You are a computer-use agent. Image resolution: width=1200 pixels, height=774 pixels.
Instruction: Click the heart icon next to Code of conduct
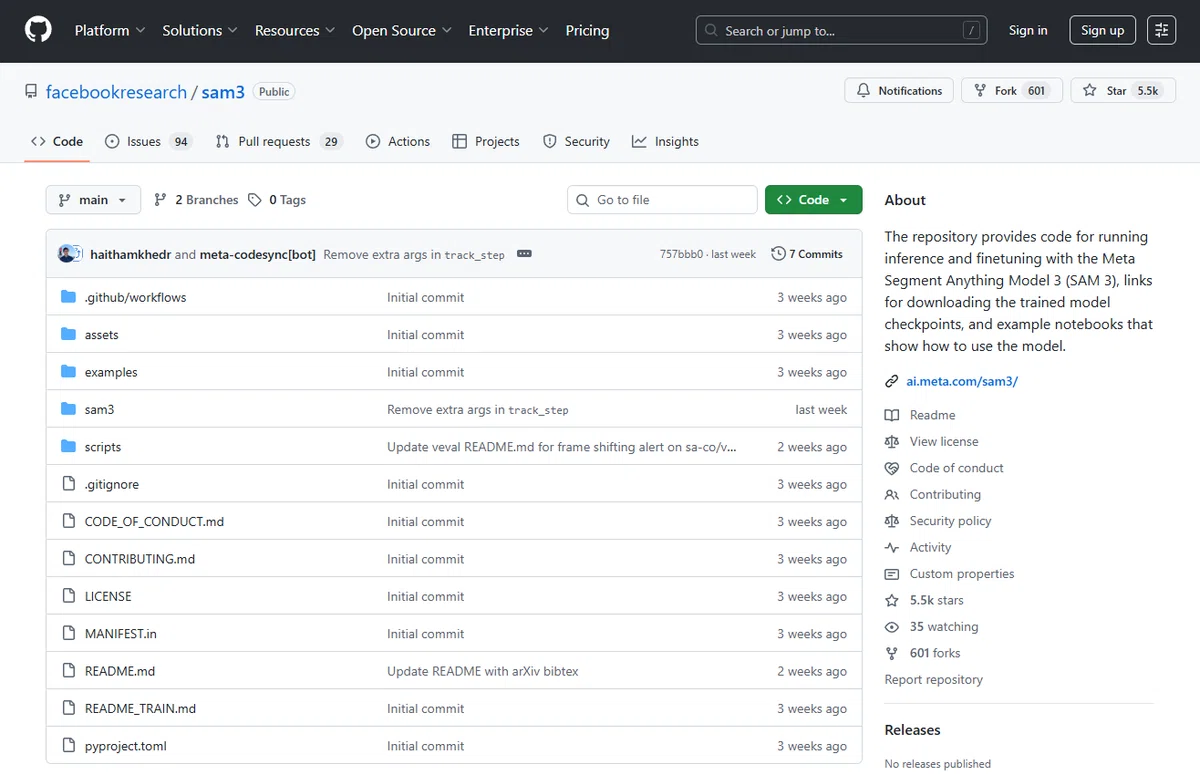[x=892, y=468]
